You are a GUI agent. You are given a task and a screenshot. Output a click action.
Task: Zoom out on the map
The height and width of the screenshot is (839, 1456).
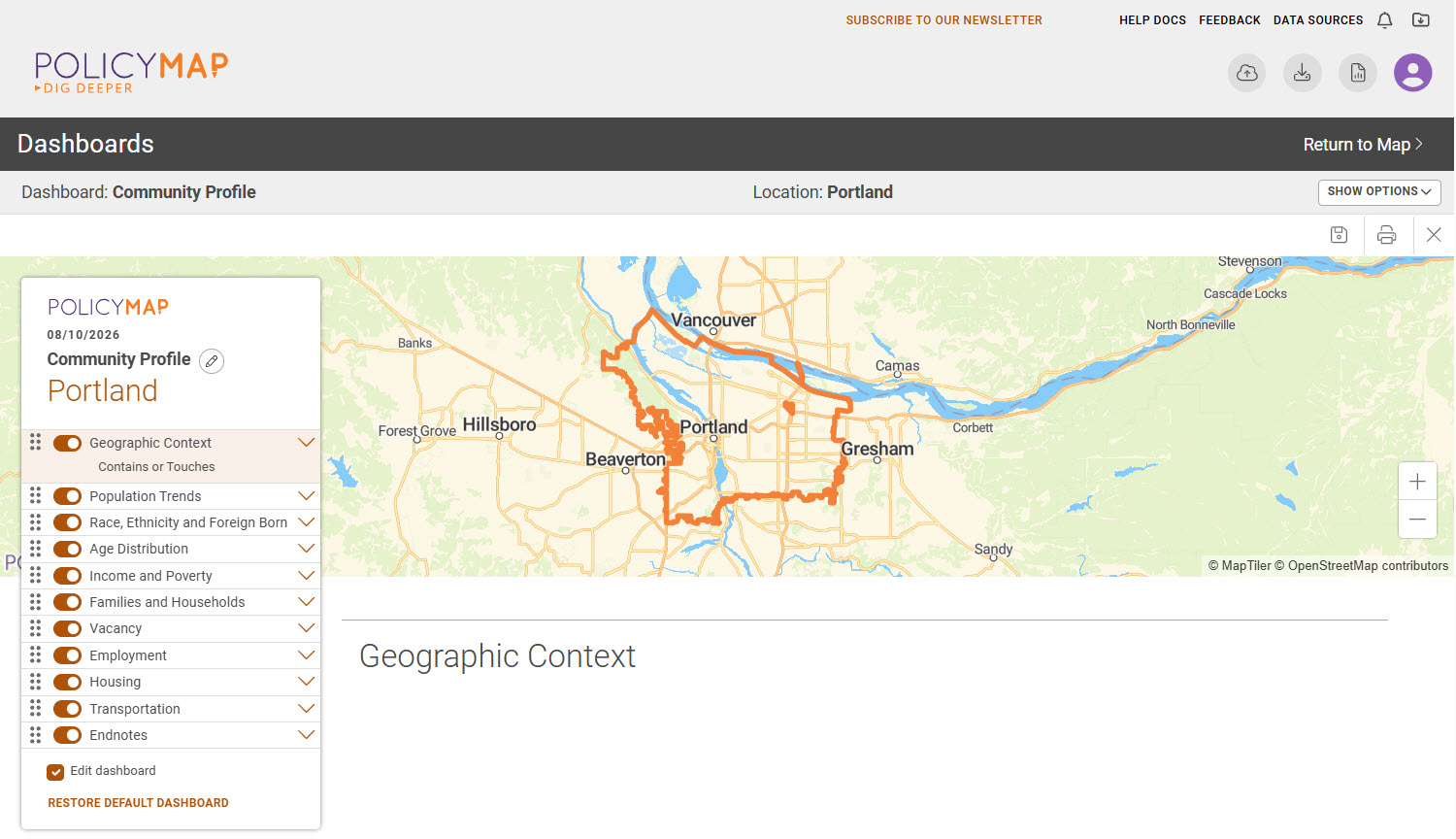tap(1417, 520)
